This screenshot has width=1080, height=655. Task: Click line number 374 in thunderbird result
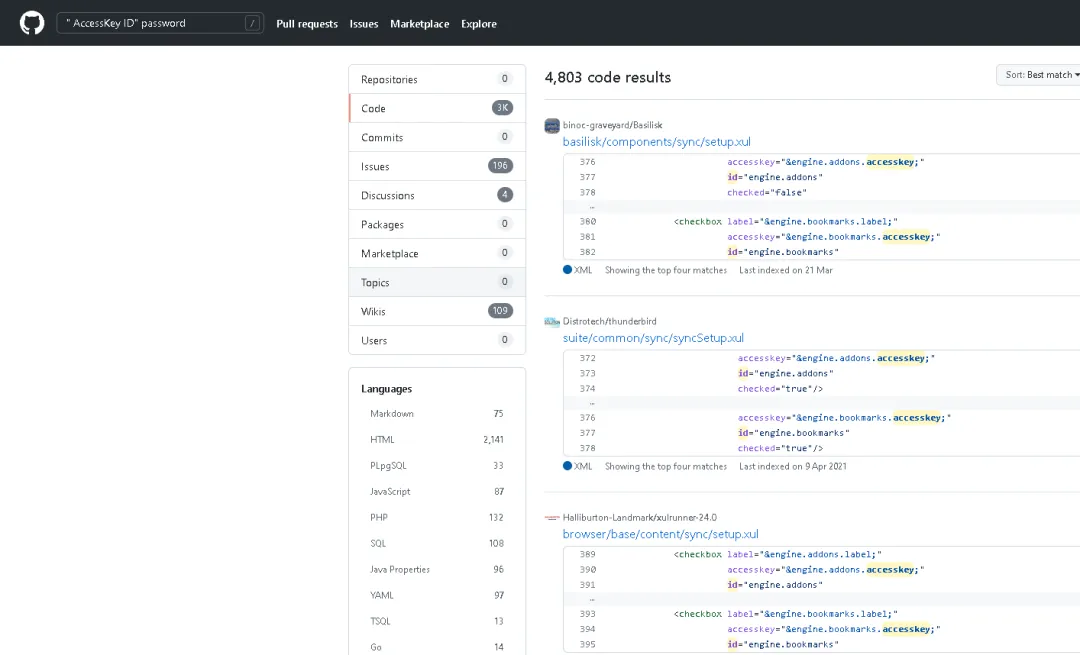click(588, 388)
